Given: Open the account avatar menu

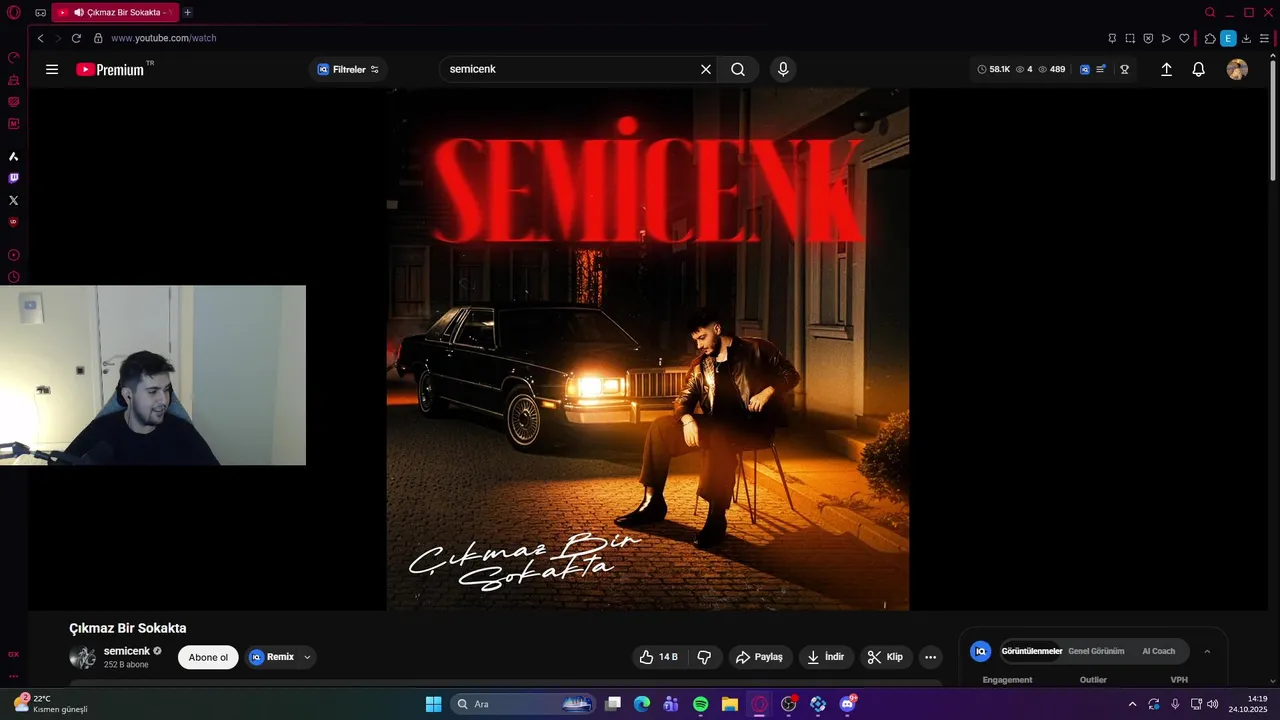Looking at the screenshot, I should click(1237, 69).
